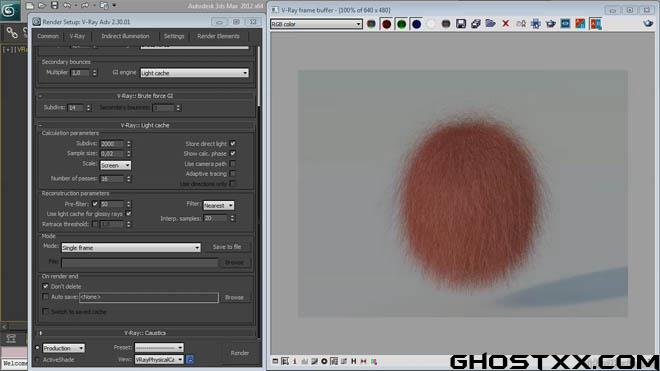The width and height of the screenshot is (660, 371).
Task: Open the GI engine Light cache dropdown
Action: (194, 73)
